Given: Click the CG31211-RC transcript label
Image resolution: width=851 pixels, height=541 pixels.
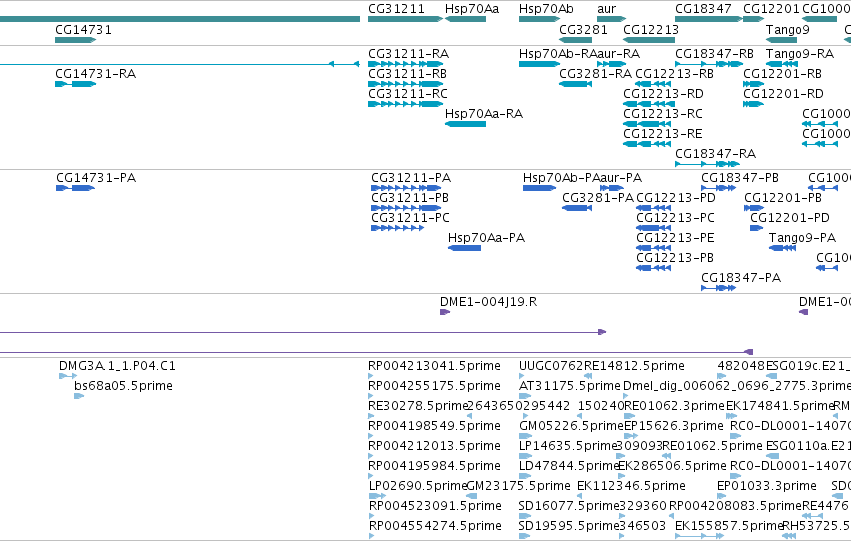Looking at the screenshot, I should [x=408, y=94].
